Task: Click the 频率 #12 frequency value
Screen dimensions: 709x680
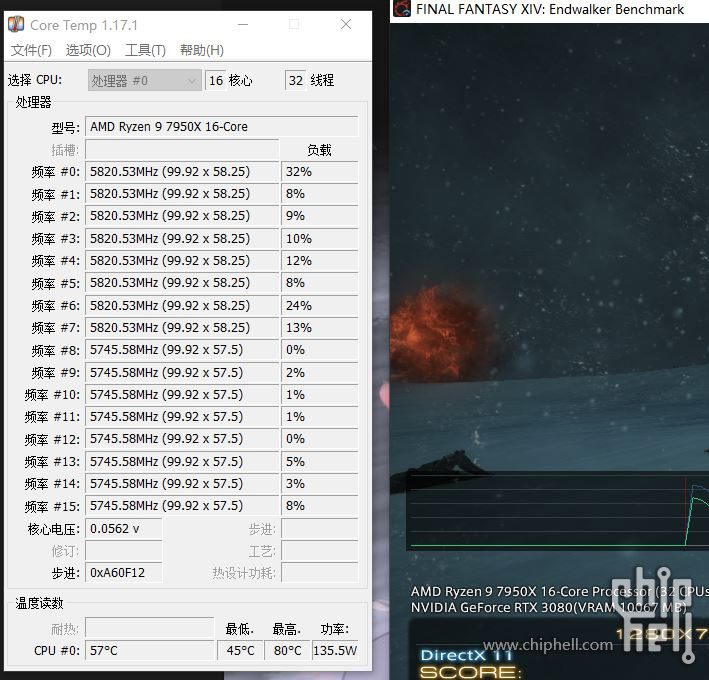Action: click(x=182, y=439)
